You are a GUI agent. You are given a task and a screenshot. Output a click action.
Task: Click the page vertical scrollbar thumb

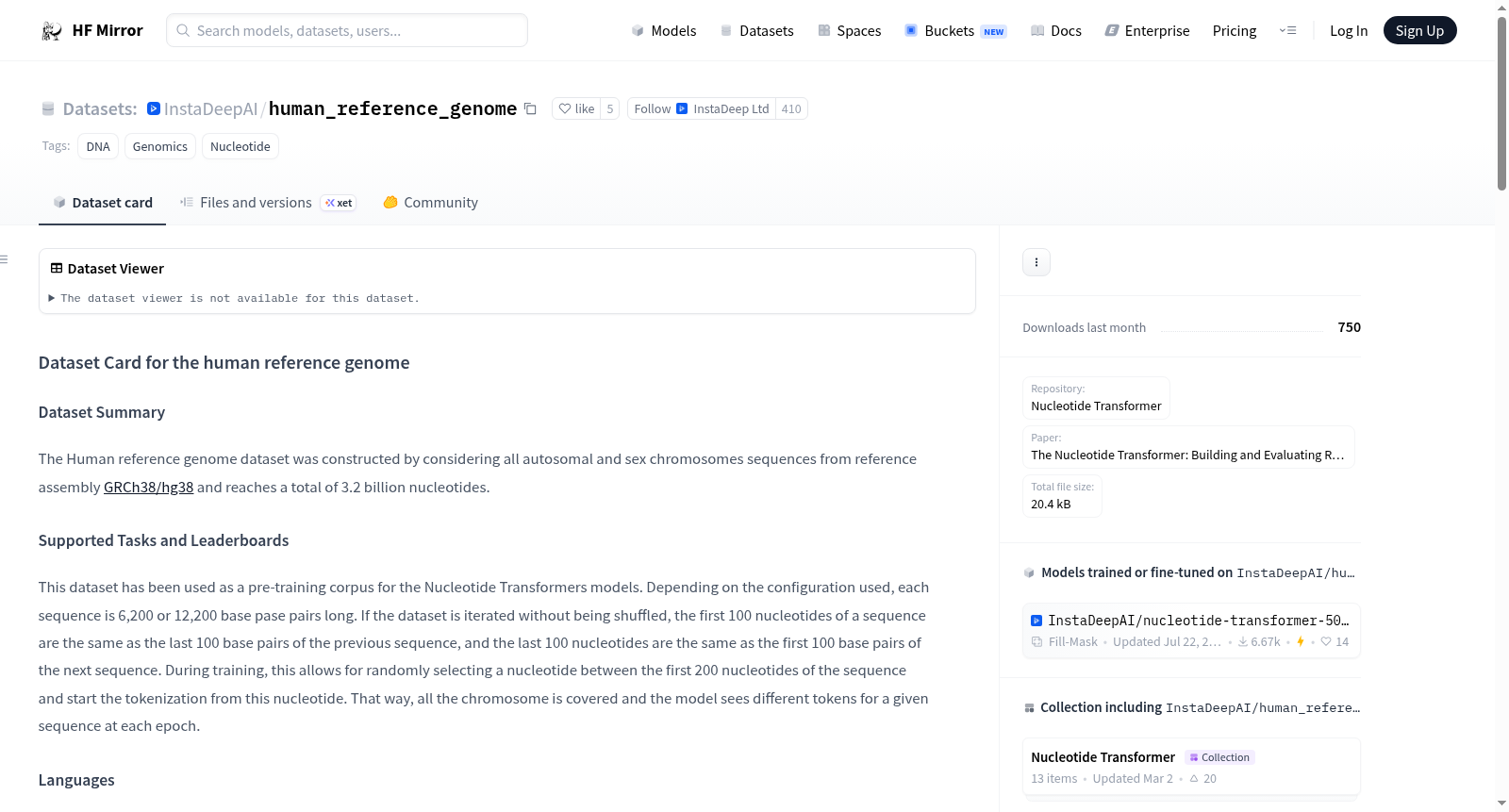click(1501, 104)
